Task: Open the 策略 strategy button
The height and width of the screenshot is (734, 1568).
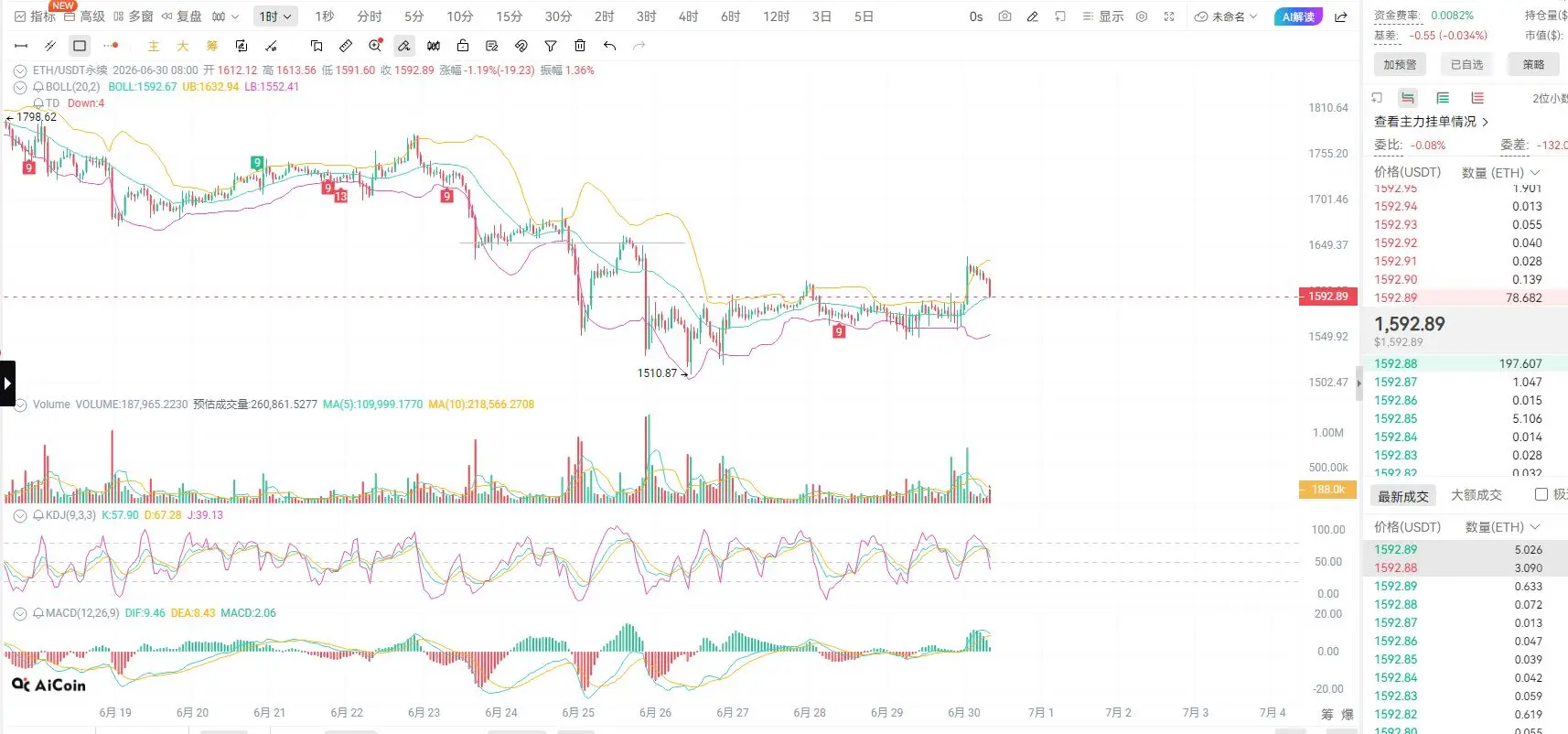Action: (x=1534, y=64)
